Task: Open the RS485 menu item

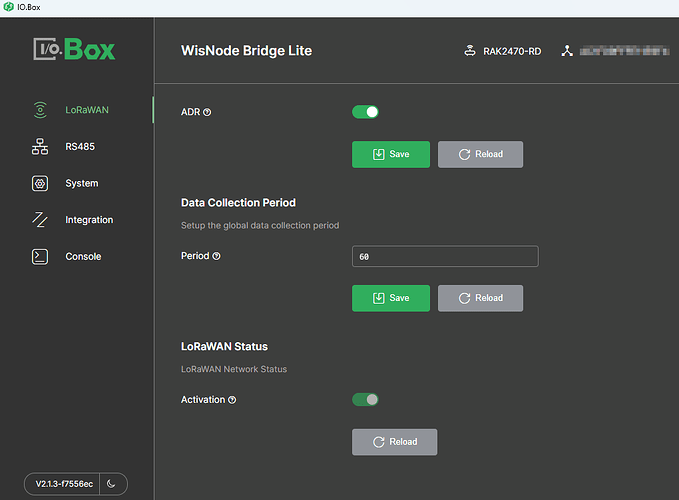Action: pyautogui.click(x=80, y=147)
